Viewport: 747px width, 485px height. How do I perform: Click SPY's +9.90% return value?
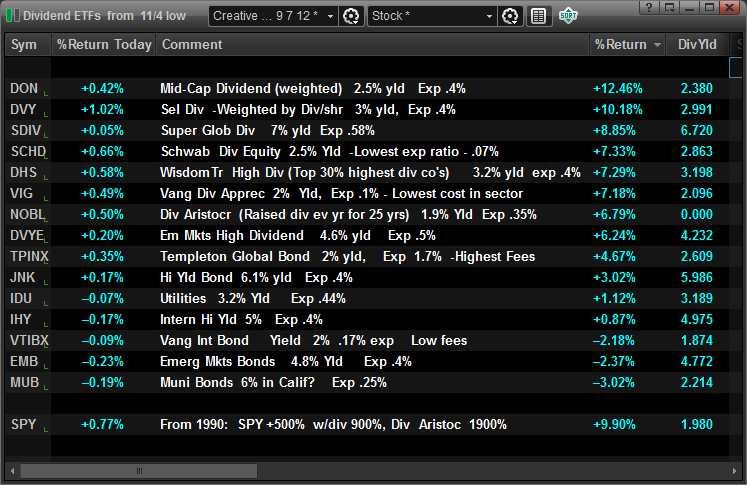[x=614, y=424]
